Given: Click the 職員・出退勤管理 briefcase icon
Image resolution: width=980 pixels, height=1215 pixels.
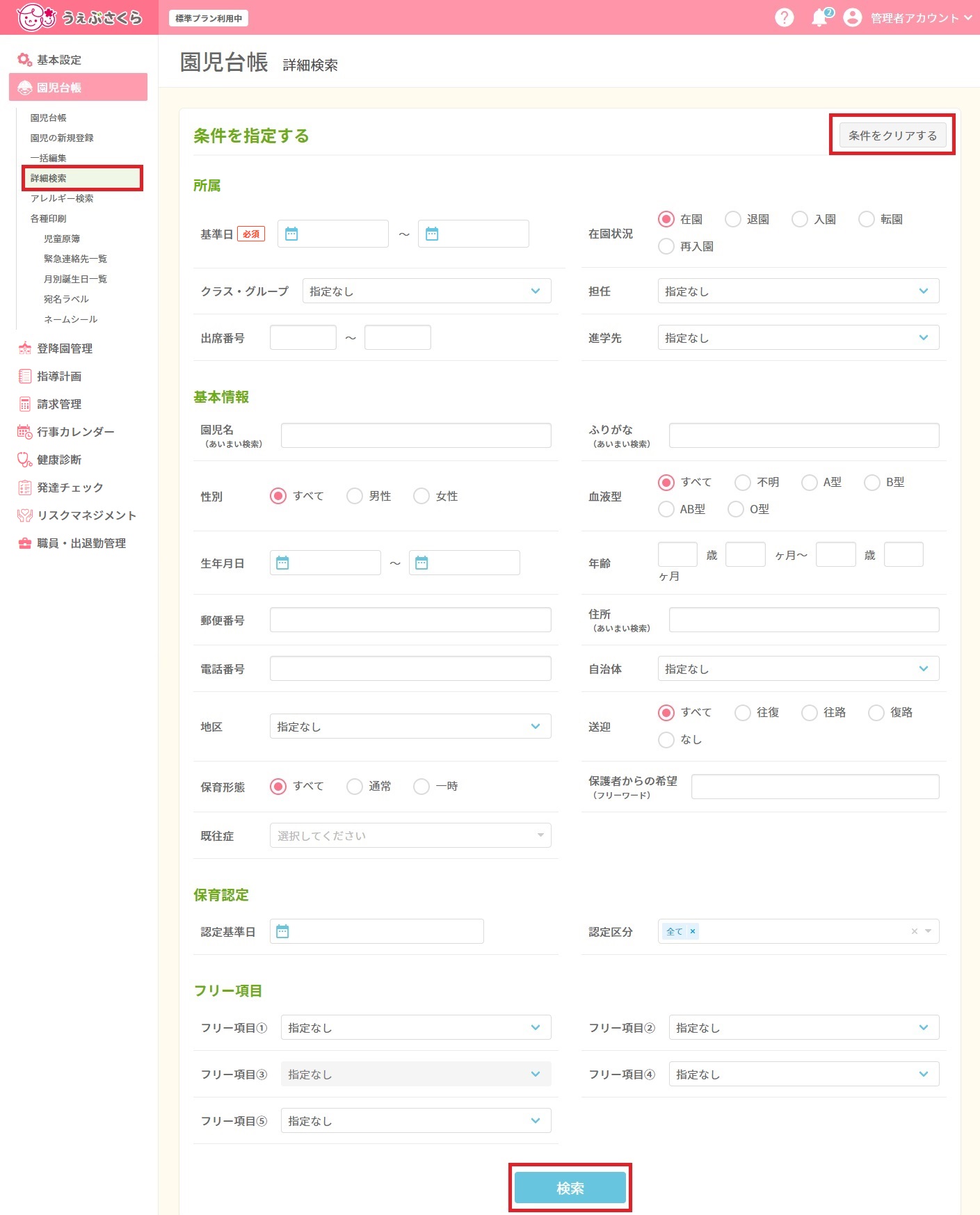Looking at the screenshot, I should pyautogui.click(x=25, y=543).
